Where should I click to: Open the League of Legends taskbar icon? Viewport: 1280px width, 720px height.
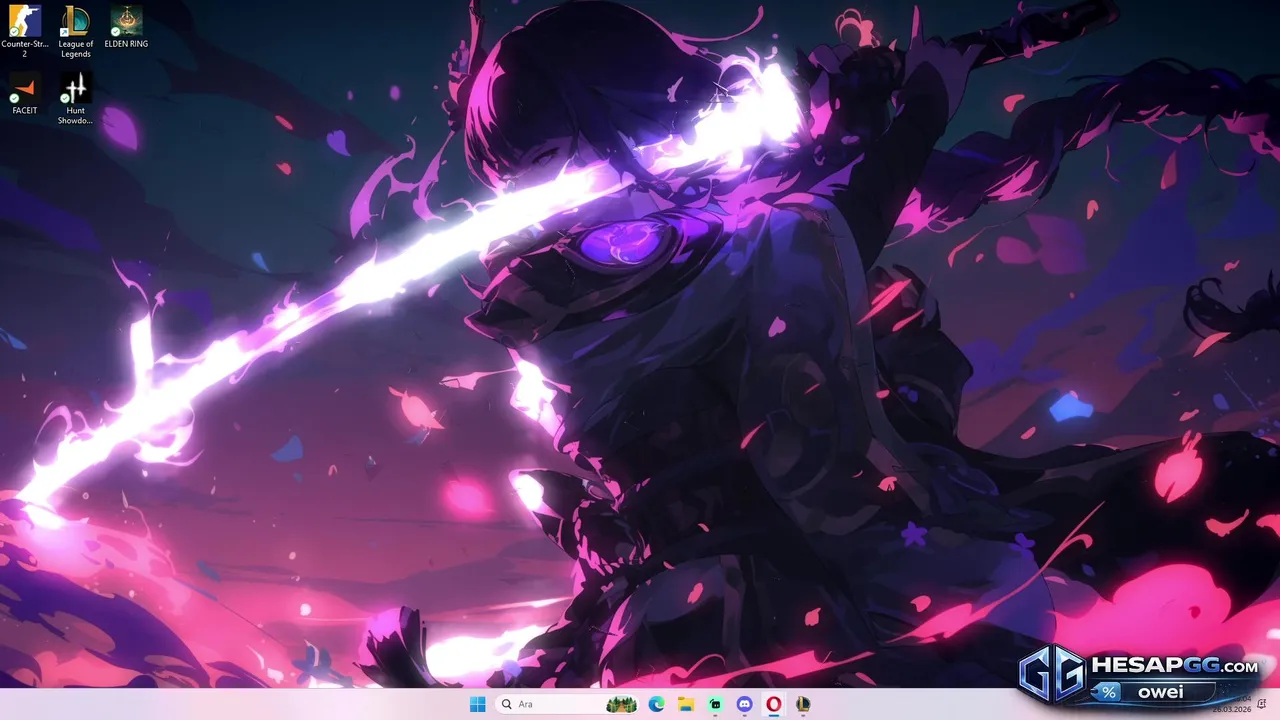point(802,704)
